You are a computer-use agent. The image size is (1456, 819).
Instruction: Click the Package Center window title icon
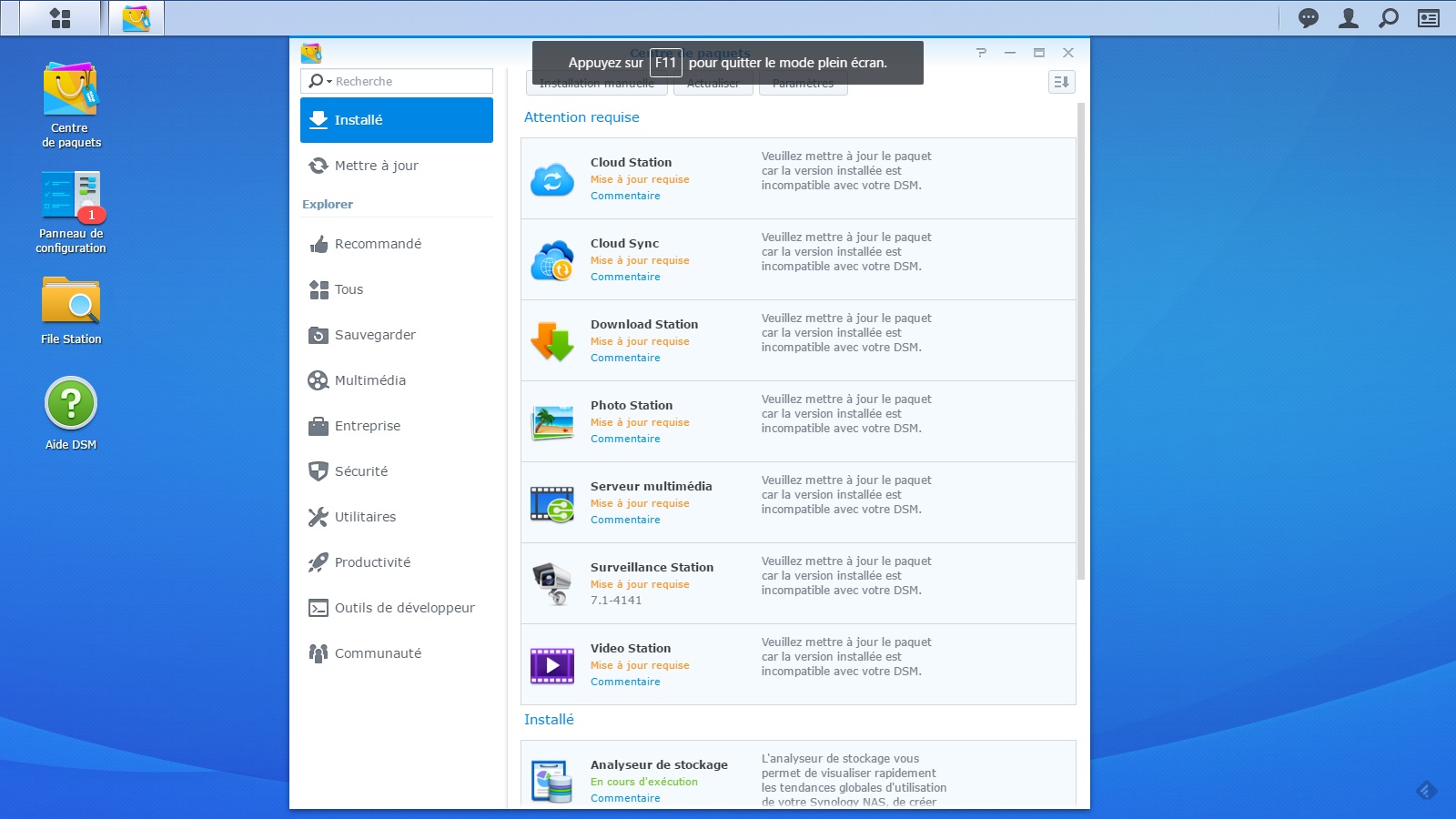(311, 53)
